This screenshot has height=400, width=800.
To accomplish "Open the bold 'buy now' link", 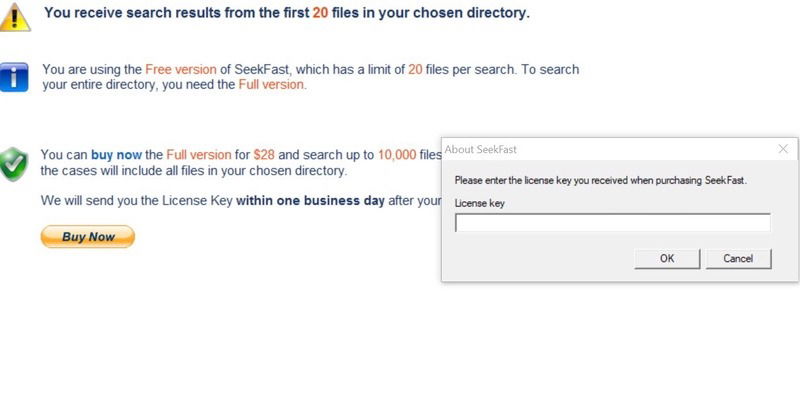I will pos(116,155).
